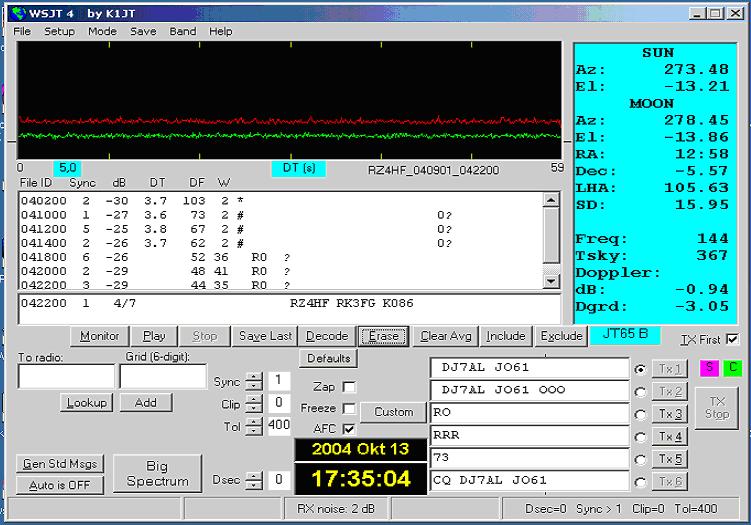Click the Tx4 transmit button
This screenshot has width=751, height=525.
(x=670, y=436)
